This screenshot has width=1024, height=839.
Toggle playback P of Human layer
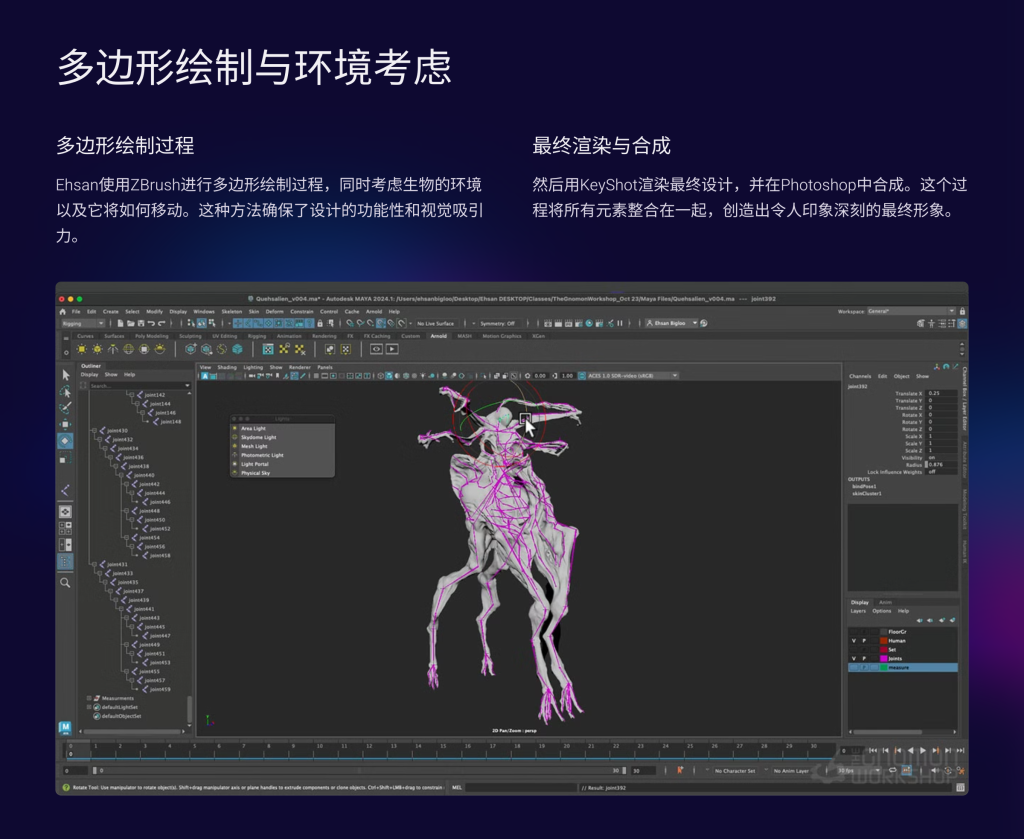click(x=864, y=641)
